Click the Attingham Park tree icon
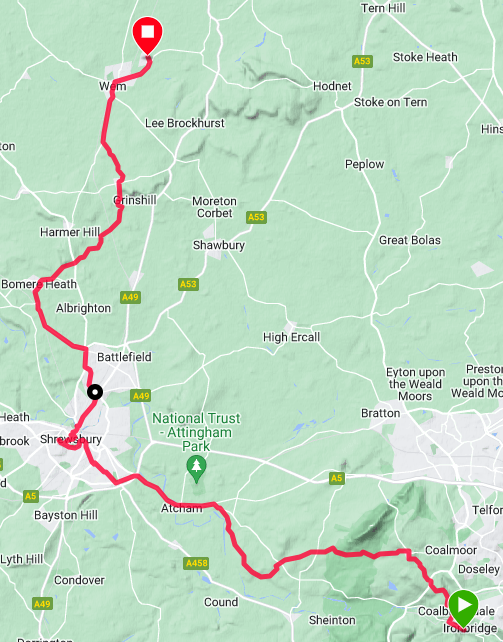 [196, 469]
